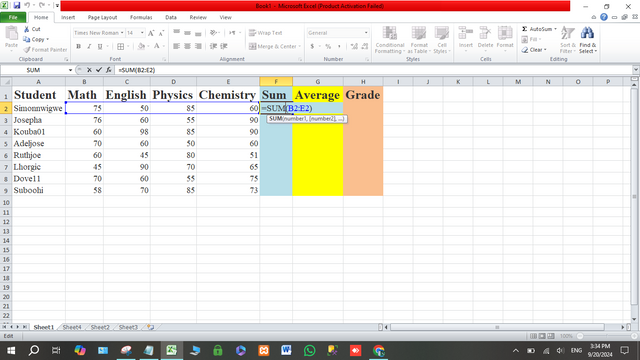Image resolution: width=640 pixels, height=360 pixels.
Task: Expand the Name Box dropdown arrow
Action: (x=70, y=70)
